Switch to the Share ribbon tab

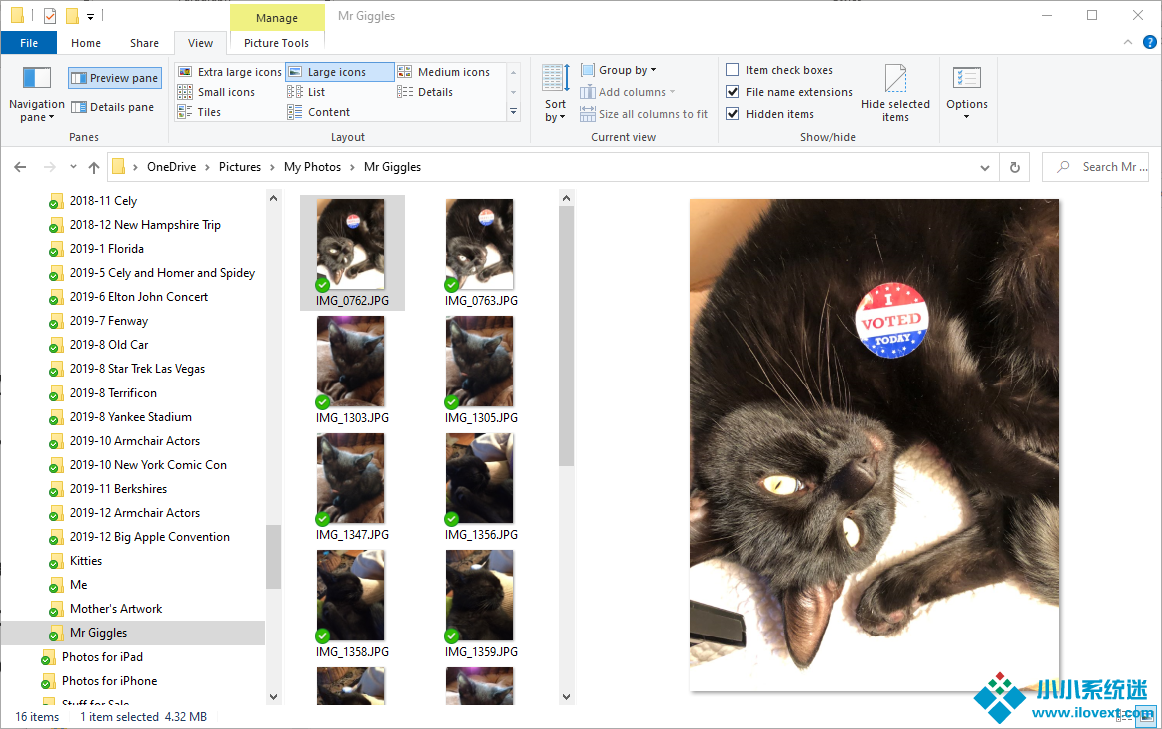(x=145, y=43)
